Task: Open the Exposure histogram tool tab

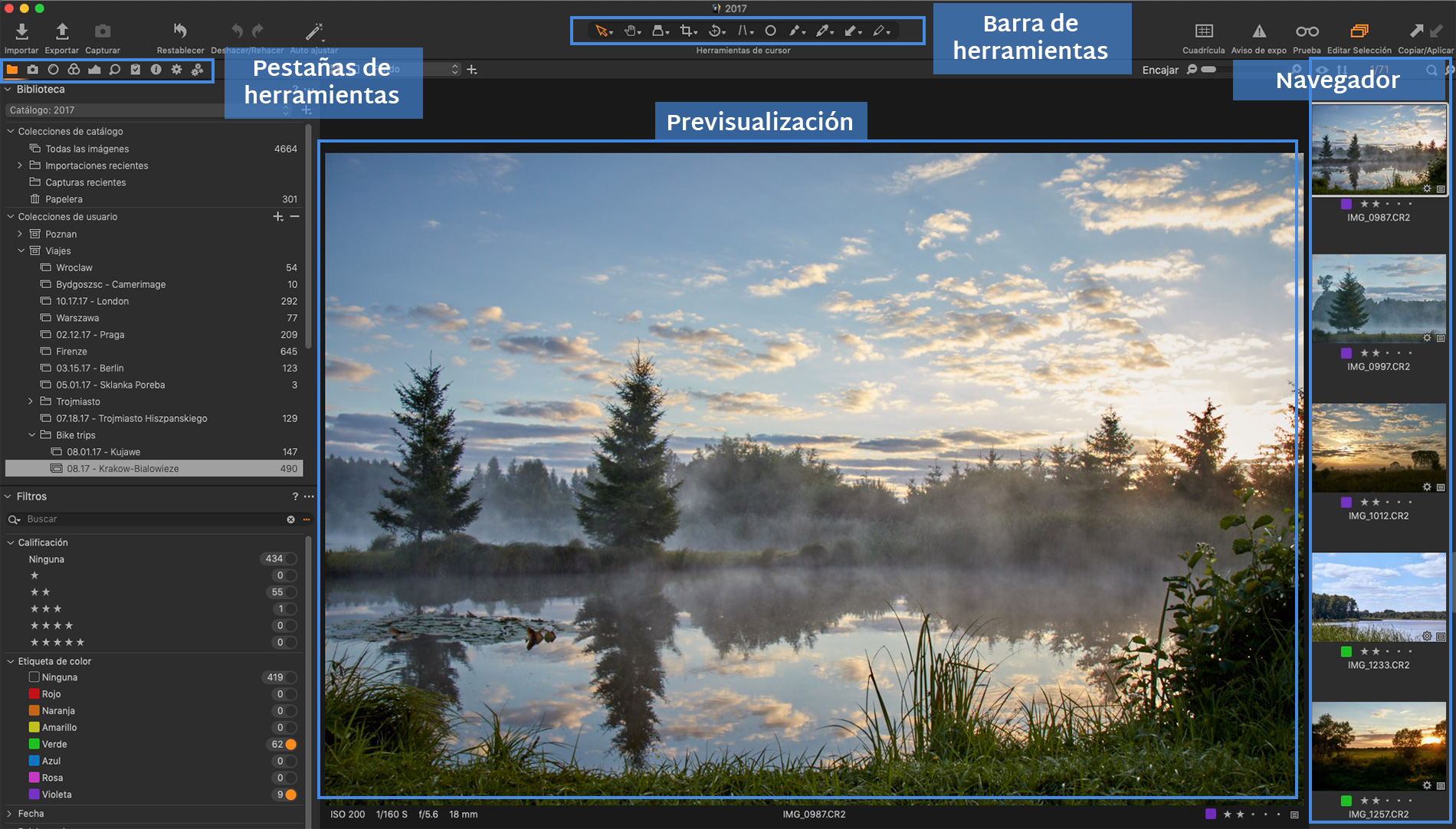Action: (94, 70)
